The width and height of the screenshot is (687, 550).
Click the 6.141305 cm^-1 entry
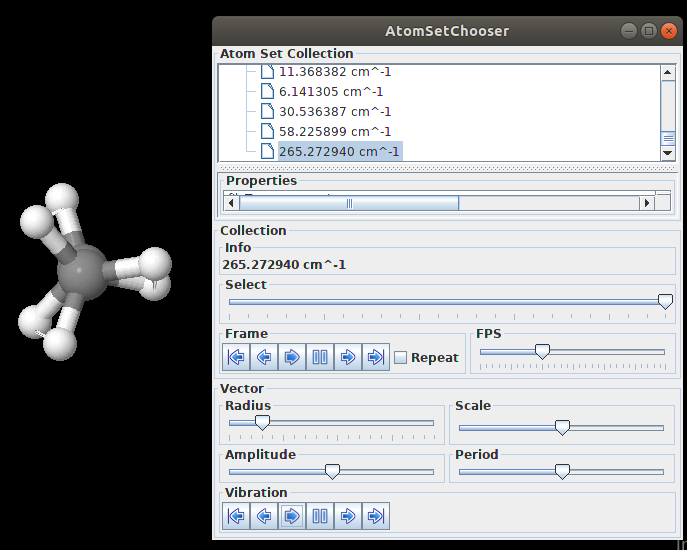click(x=330, y=91)
